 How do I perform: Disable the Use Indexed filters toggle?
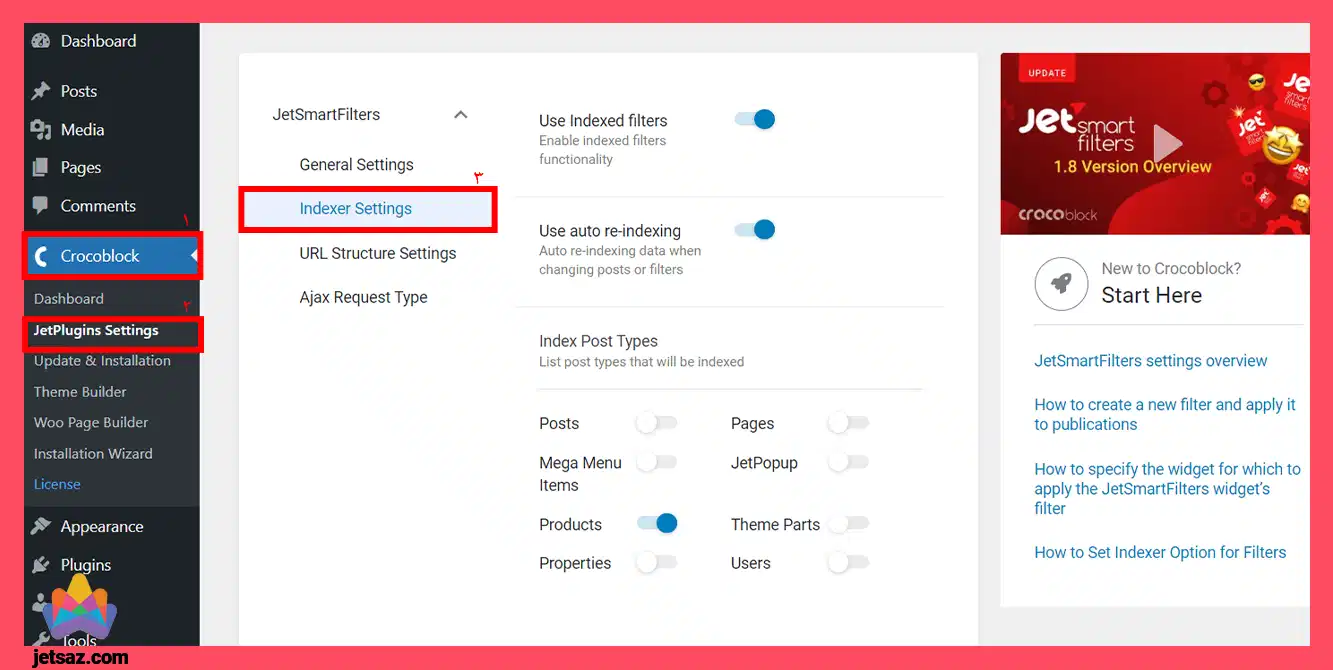point(755,119)
